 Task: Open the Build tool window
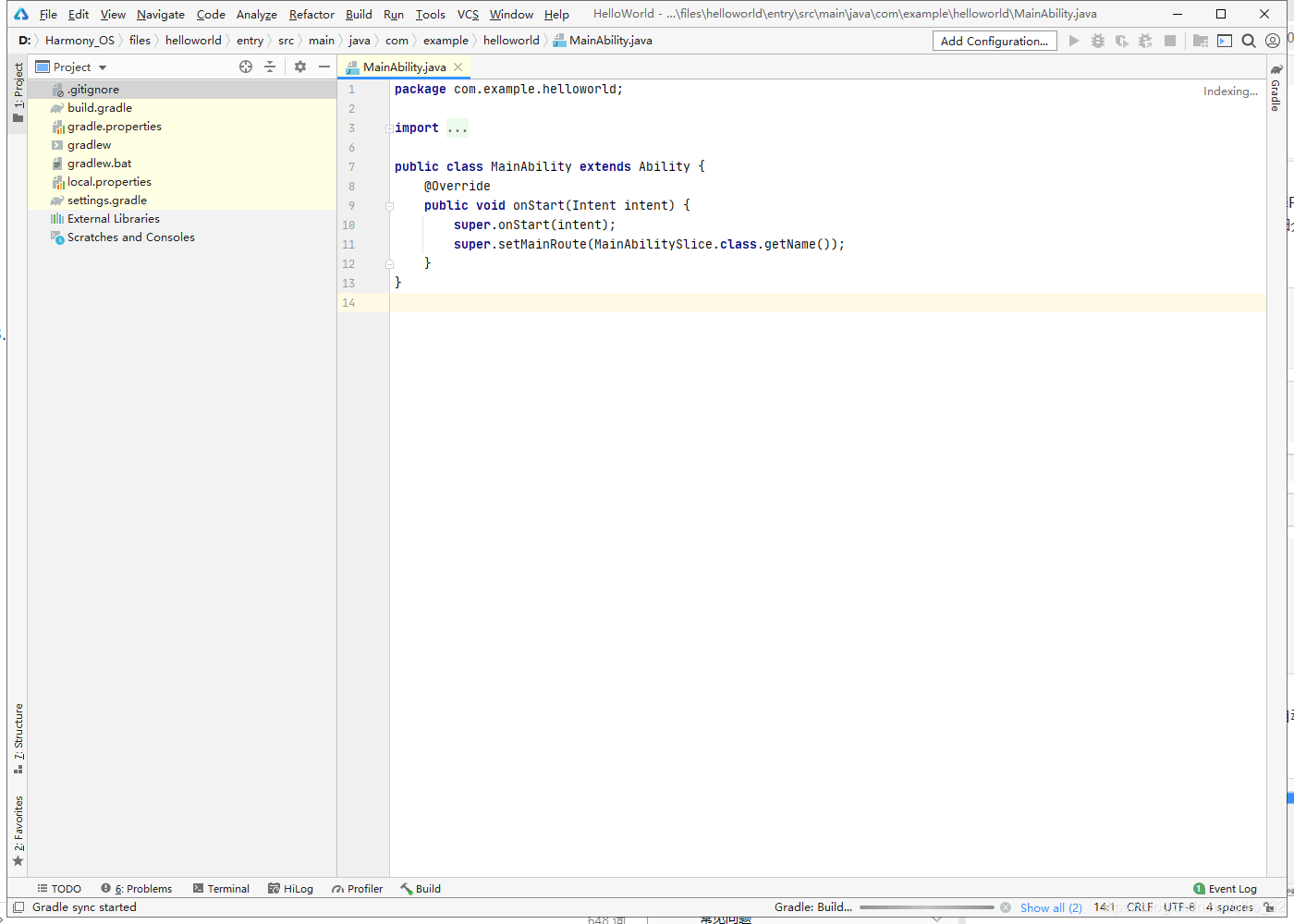point(421,889)
